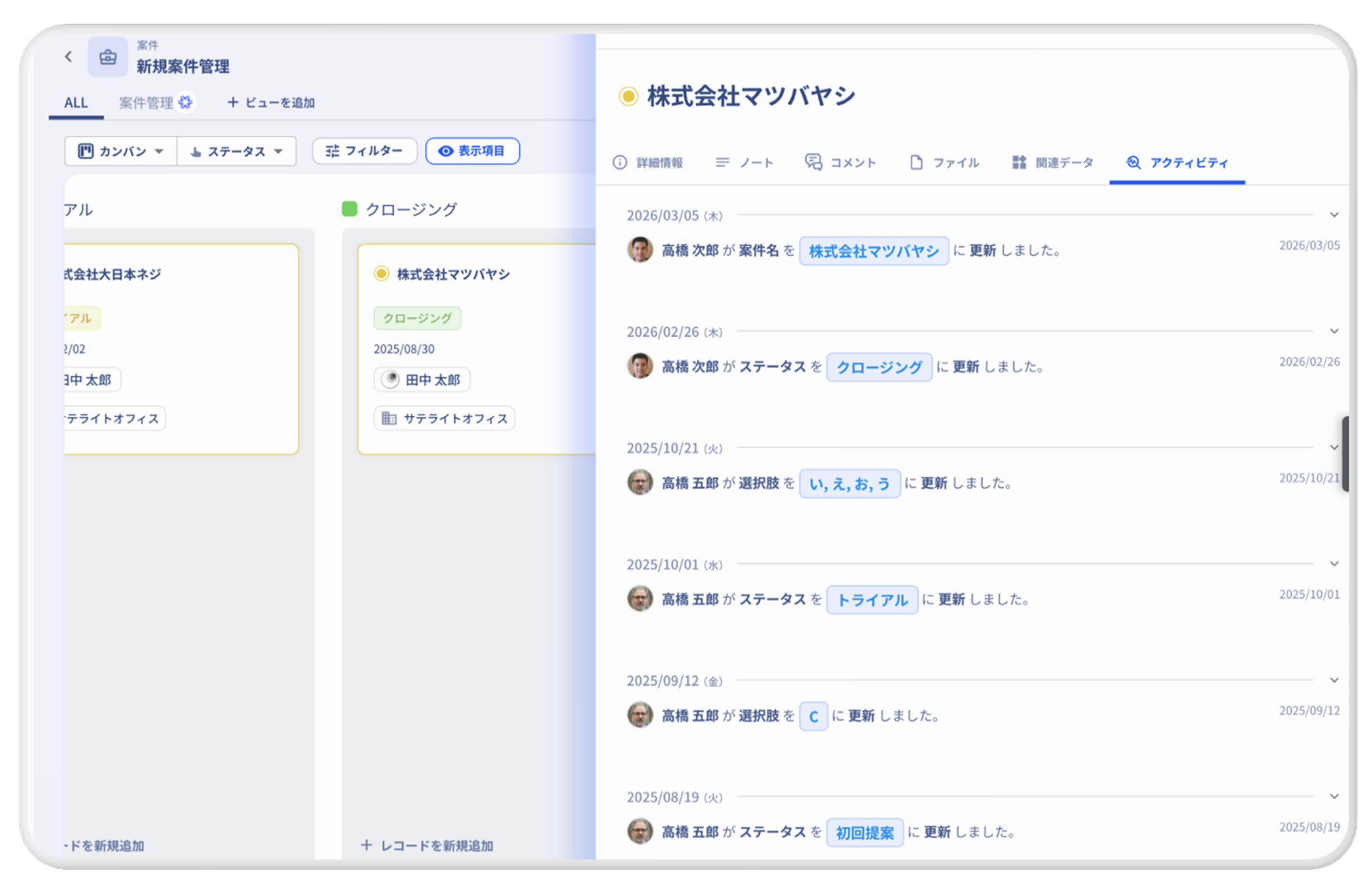The height and width of the screenshot is (880, 1372).
Task: Click 高橋 次郎's avatar in the 2026/03/05 entry
Action: 640,250
